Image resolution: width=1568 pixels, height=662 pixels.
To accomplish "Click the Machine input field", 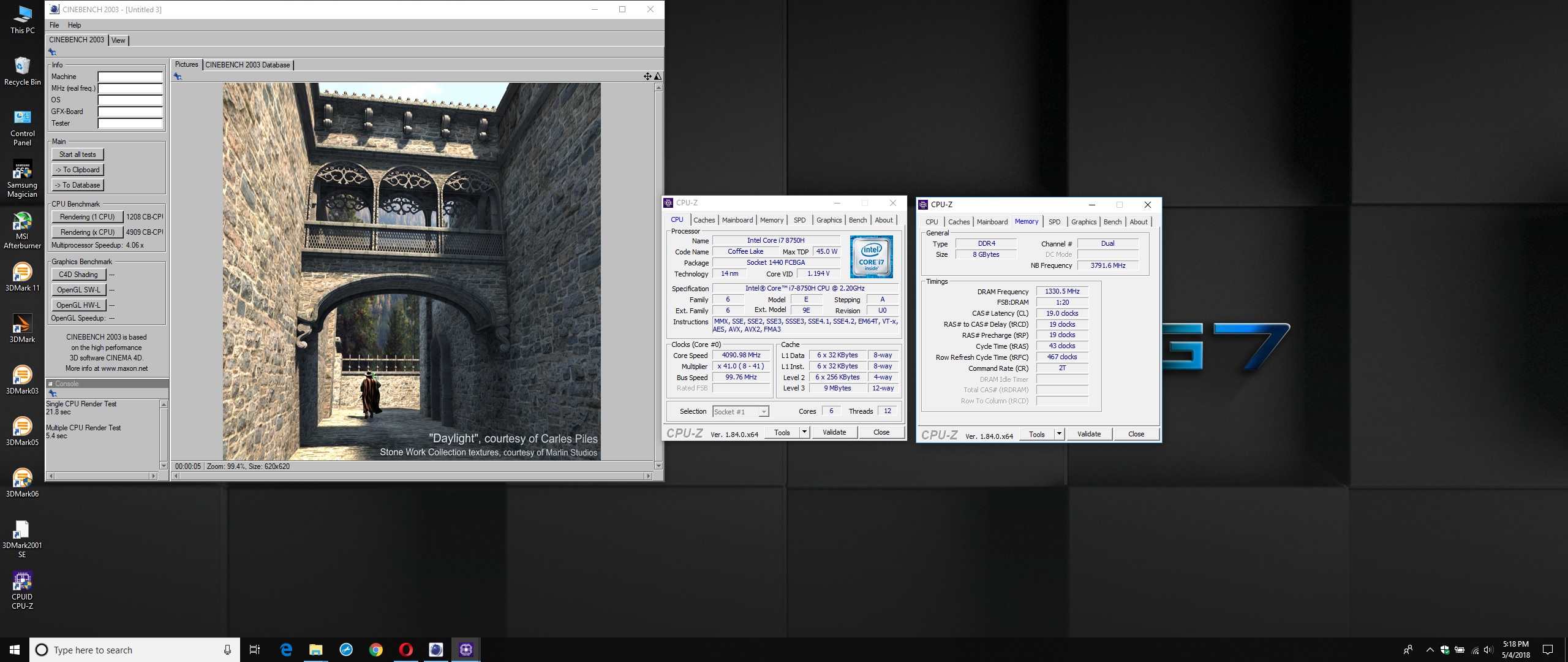I will [130, 77].
